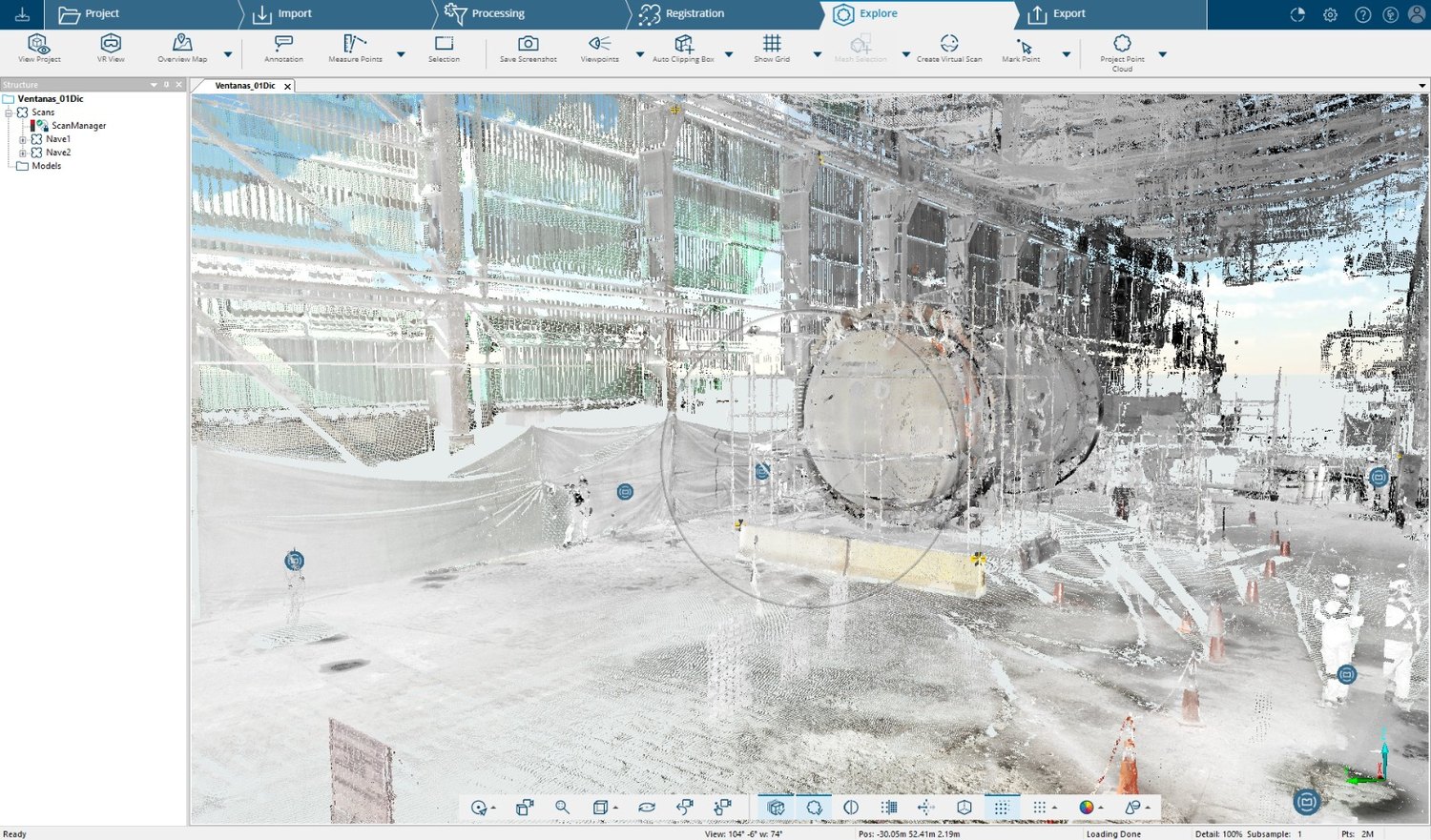Toggle the wireframe cube button in view toolbar
Viewport: 1431px width, 840px height.
click(964, 808)
